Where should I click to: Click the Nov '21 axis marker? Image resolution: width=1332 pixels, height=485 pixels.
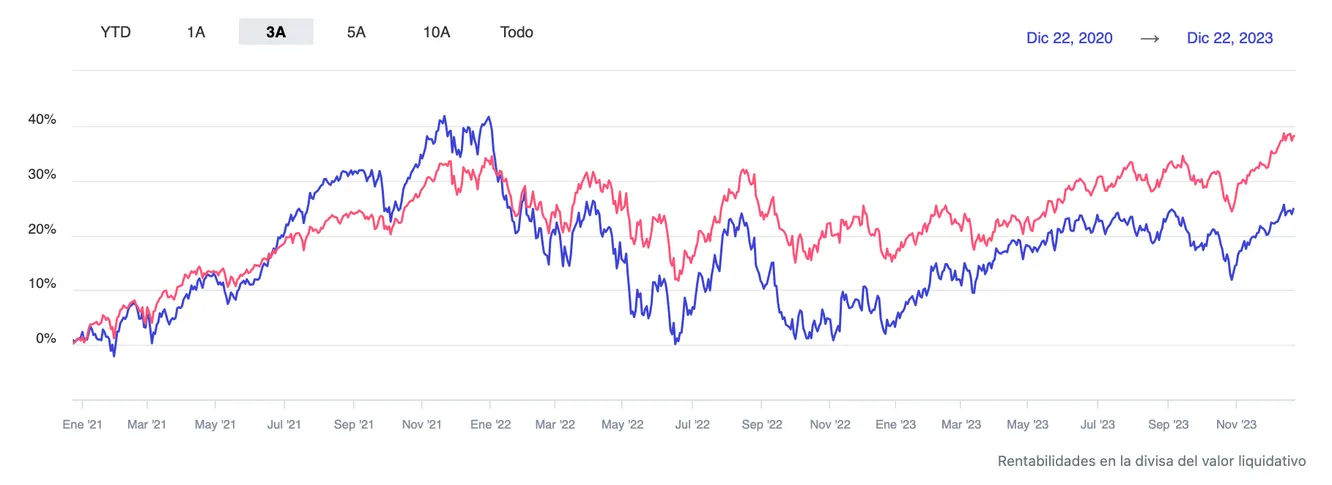(422, 424)
